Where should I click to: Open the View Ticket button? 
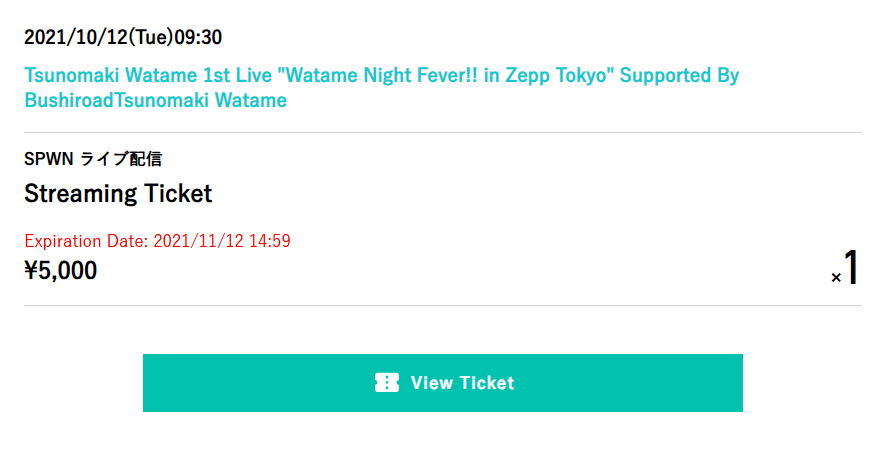(x=443, y=383)
